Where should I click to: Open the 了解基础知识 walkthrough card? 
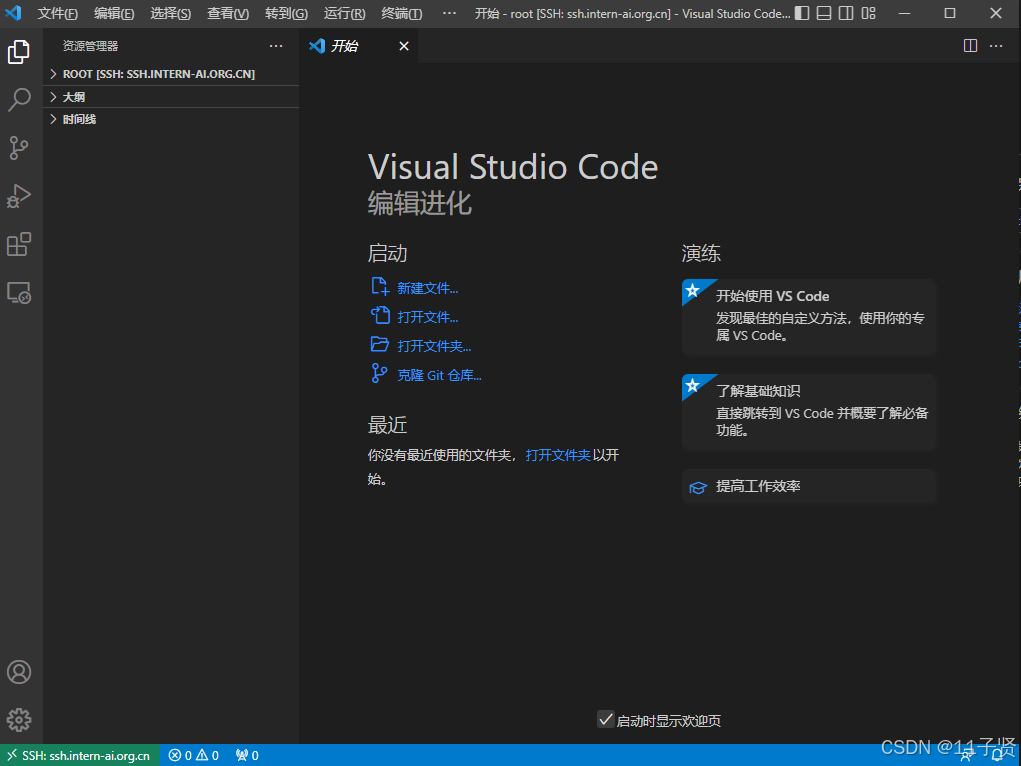(809, 412)
